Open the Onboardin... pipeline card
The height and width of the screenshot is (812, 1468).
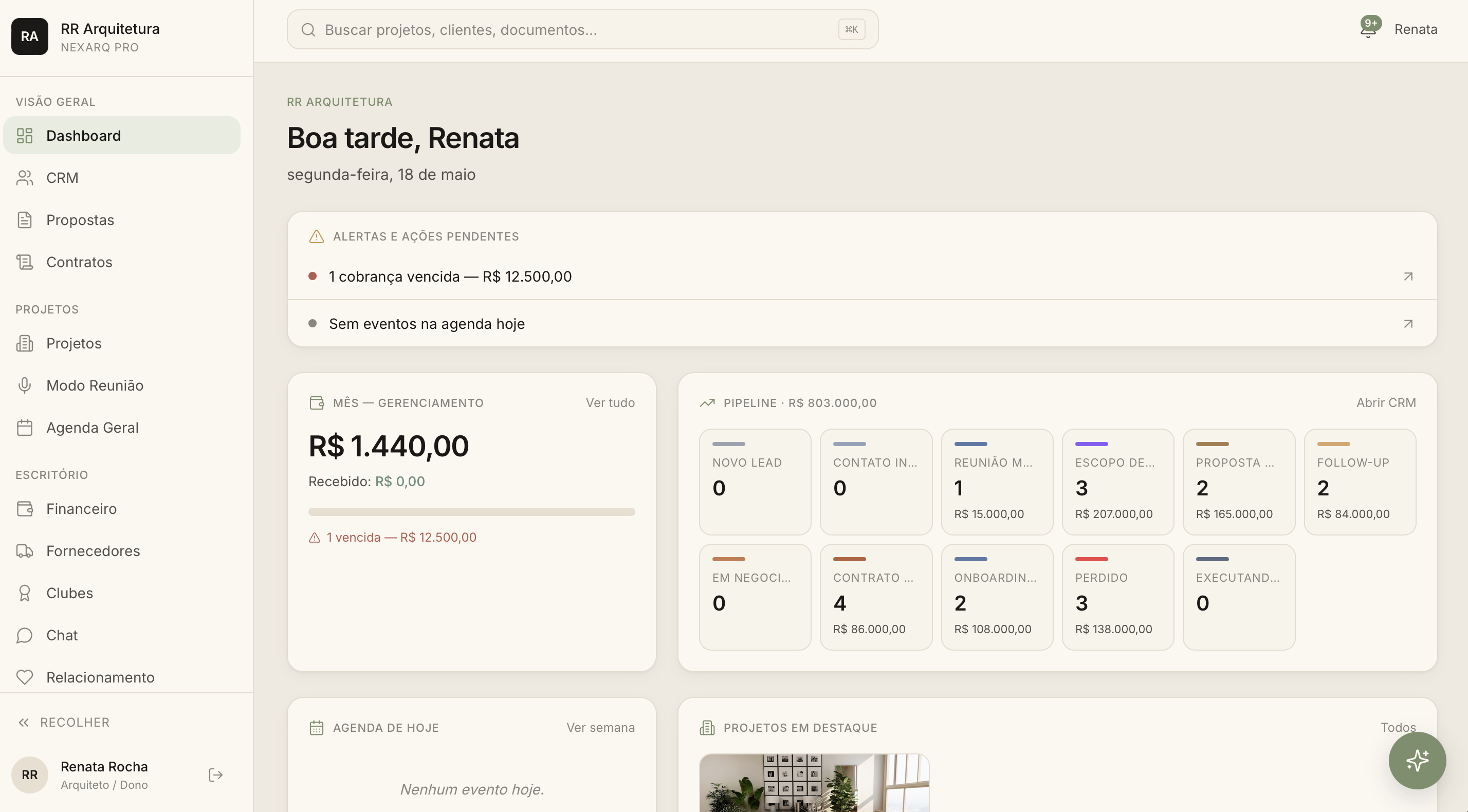click(997, 597)
